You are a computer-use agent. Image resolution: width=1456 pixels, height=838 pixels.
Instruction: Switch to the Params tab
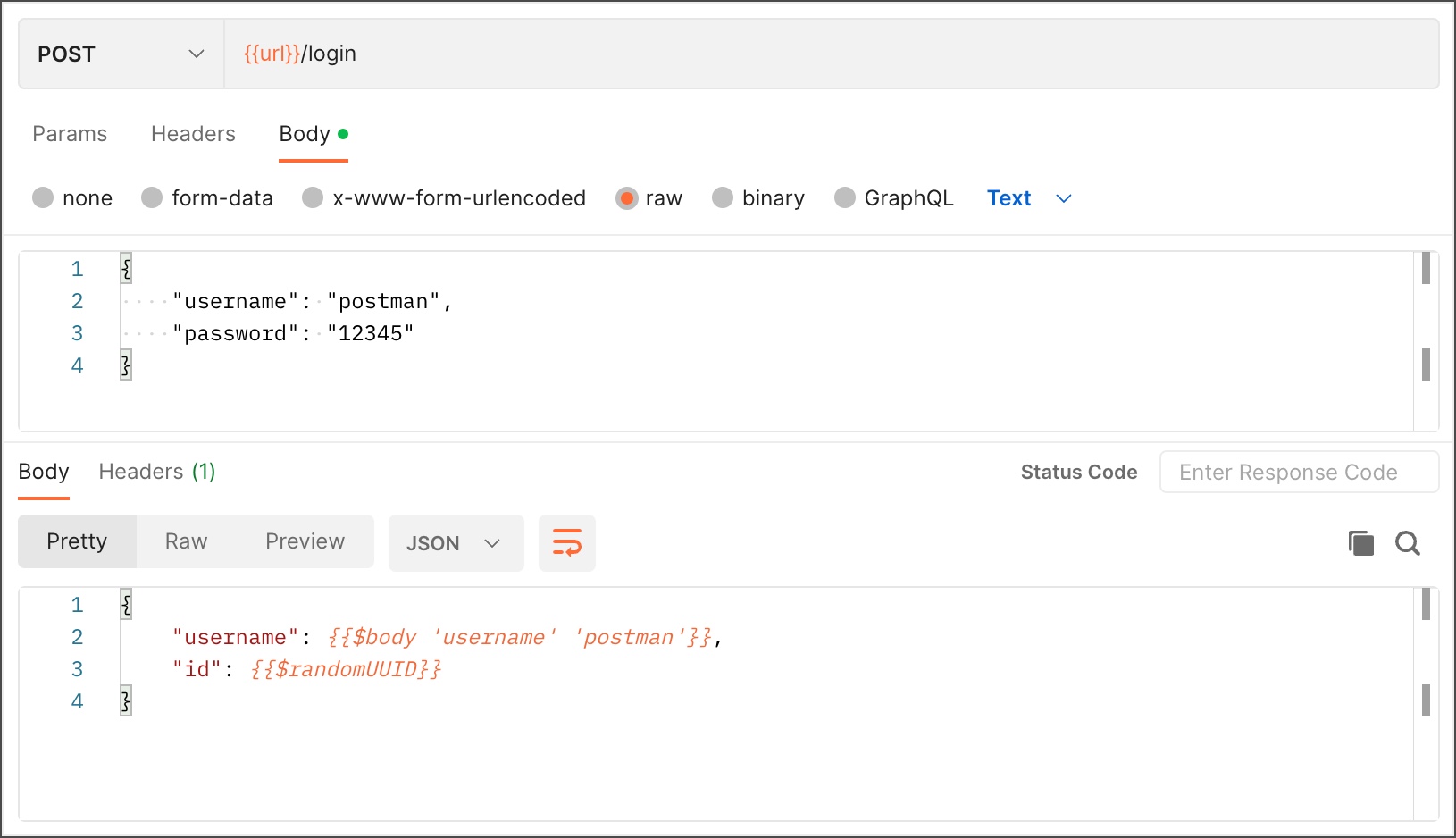point(70,134)
